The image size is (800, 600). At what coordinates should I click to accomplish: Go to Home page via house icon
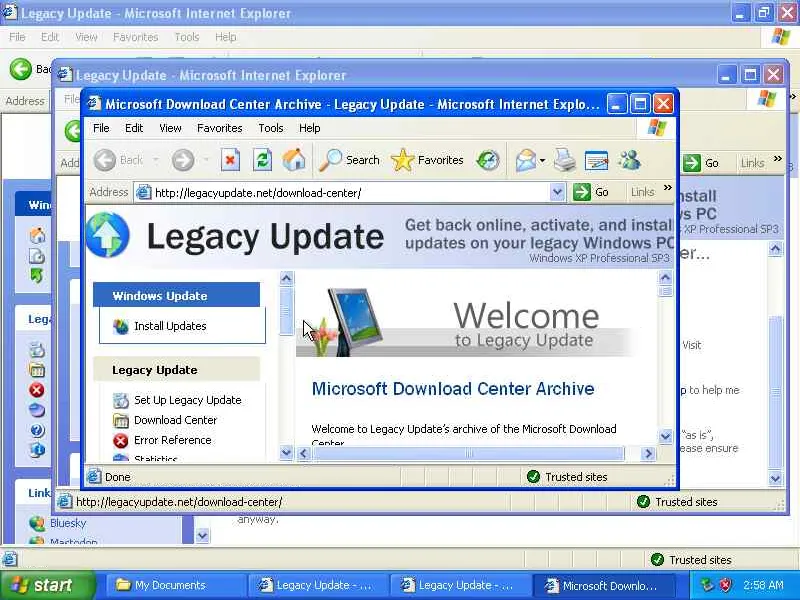pyautogui.click(x=294, y=160)
